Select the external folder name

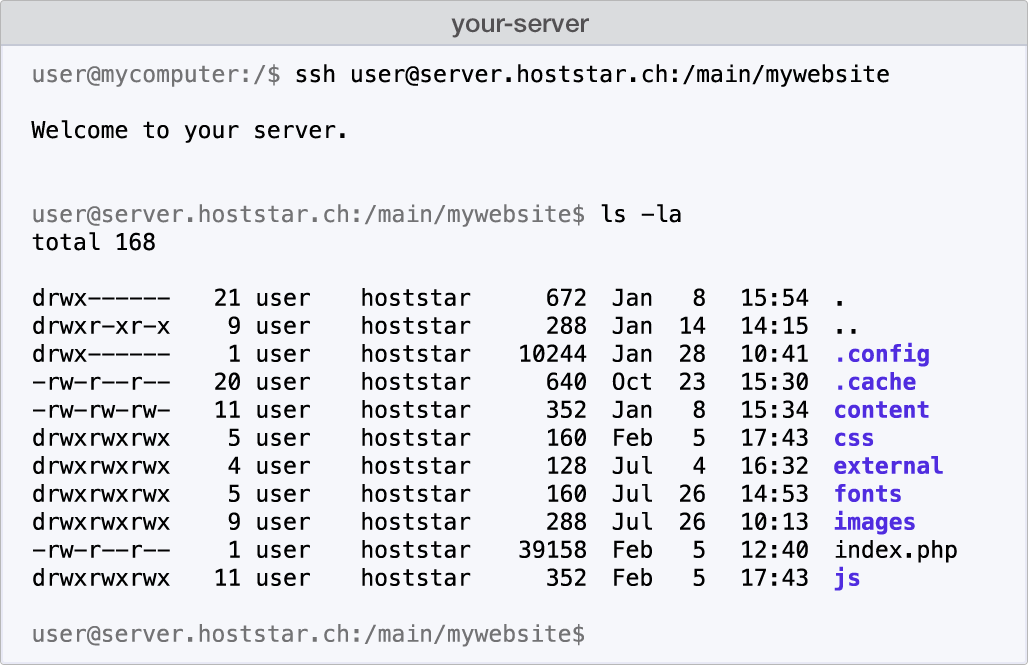888,466
